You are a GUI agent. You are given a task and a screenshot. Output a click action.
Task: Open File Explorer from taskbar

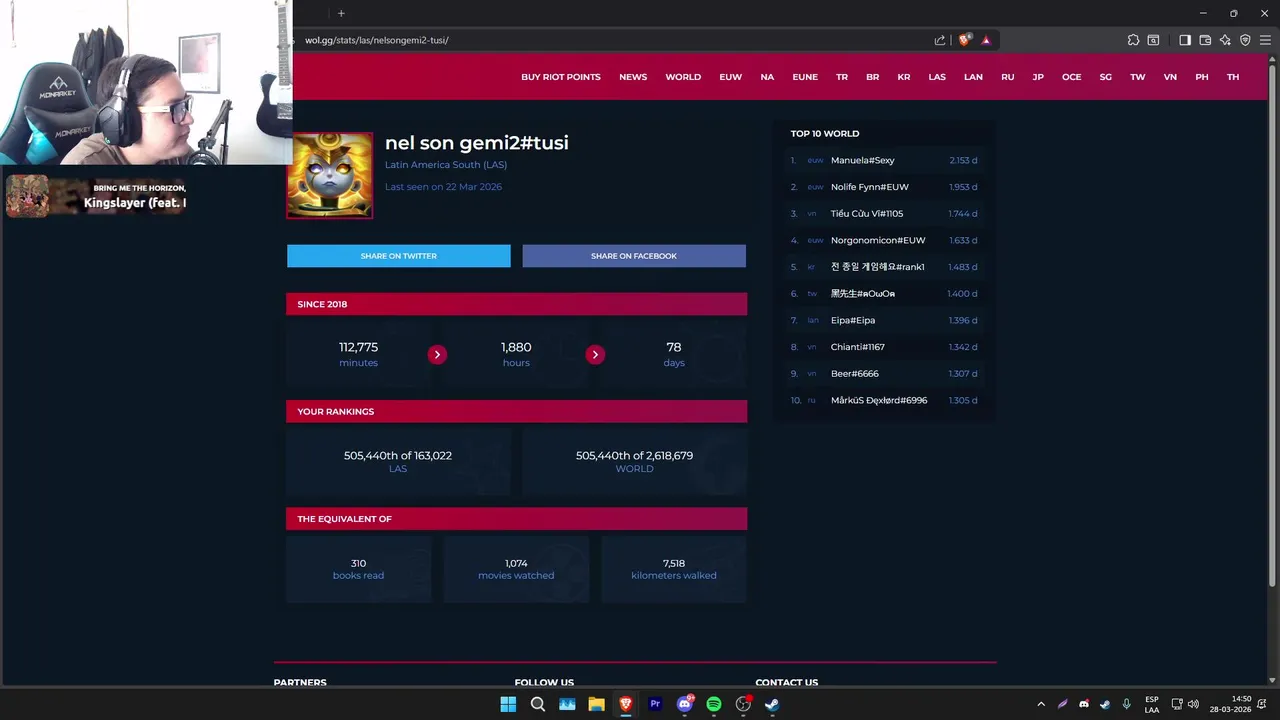(596, 704)
